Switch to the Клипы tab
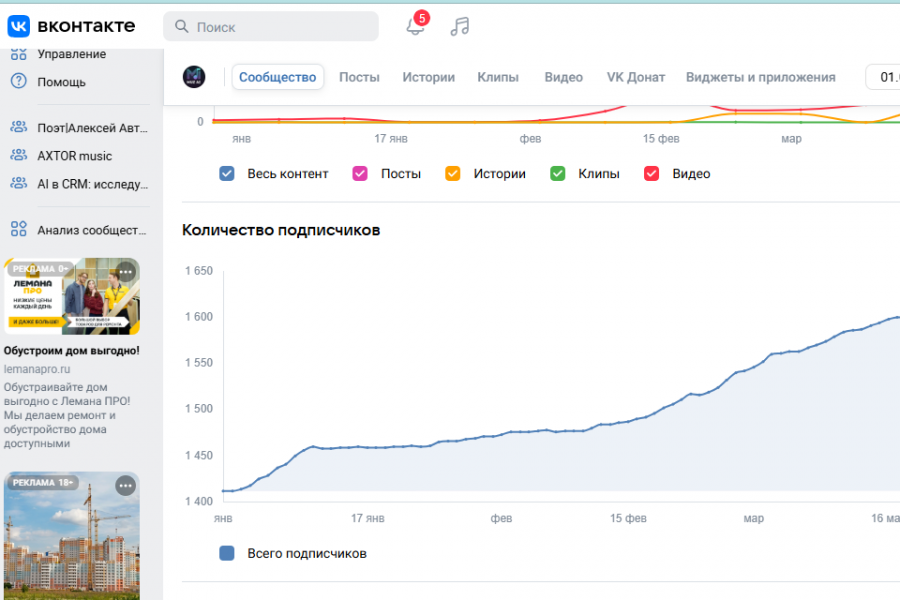The width and height of the screenshot is (900, 600). 497,77
